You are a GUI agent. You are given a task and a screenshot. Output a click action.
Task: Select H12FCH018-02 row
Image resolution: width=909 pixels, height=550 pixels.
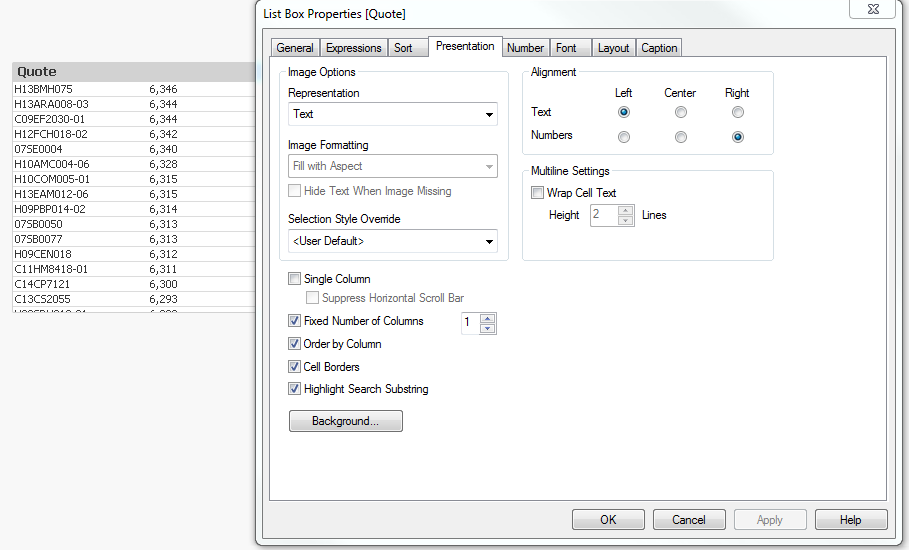click(133, 134)
